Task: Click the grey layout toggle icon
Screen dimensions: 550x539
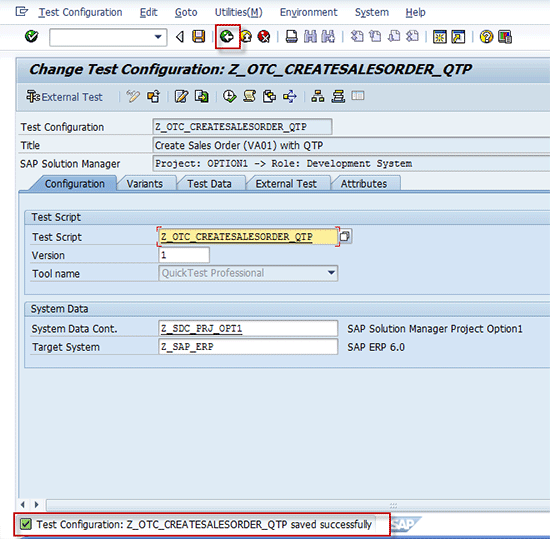Action: tap(358, 95)
